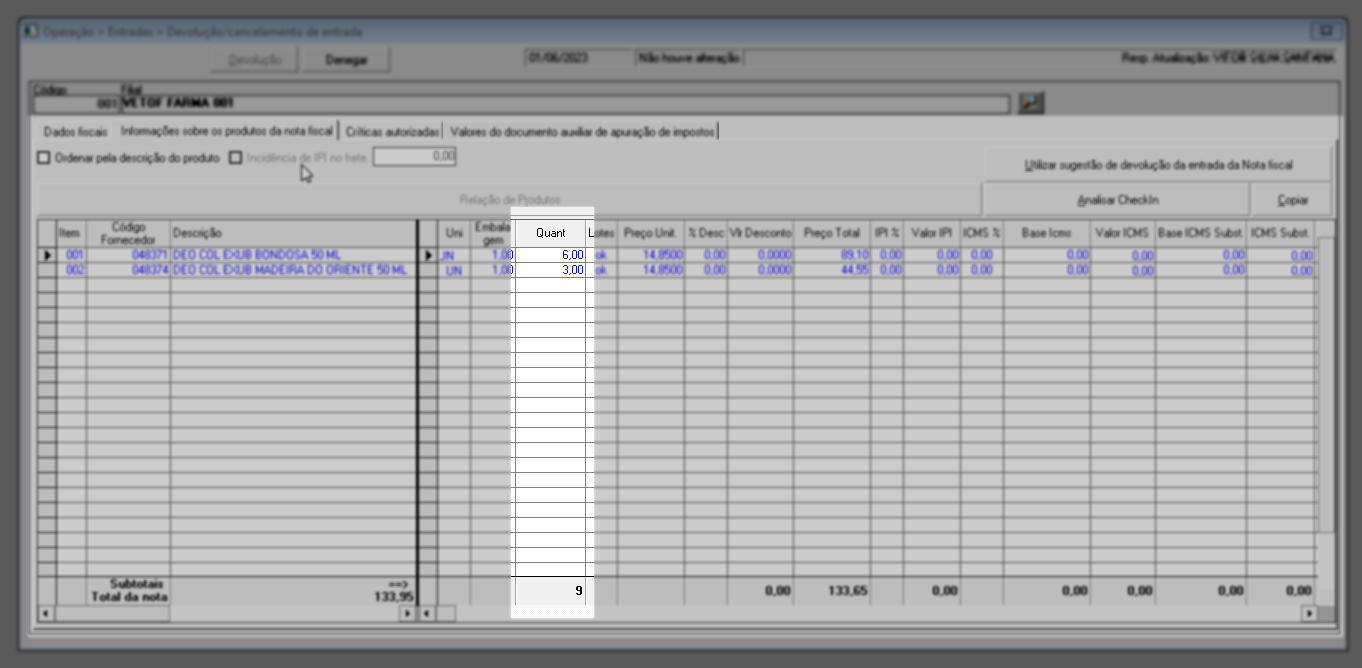Image resolution: width=1362 pixels, height=668 pixels.
Task: Open Valores do documento auxiliar de apuração tab
Action: click(582, 131)
